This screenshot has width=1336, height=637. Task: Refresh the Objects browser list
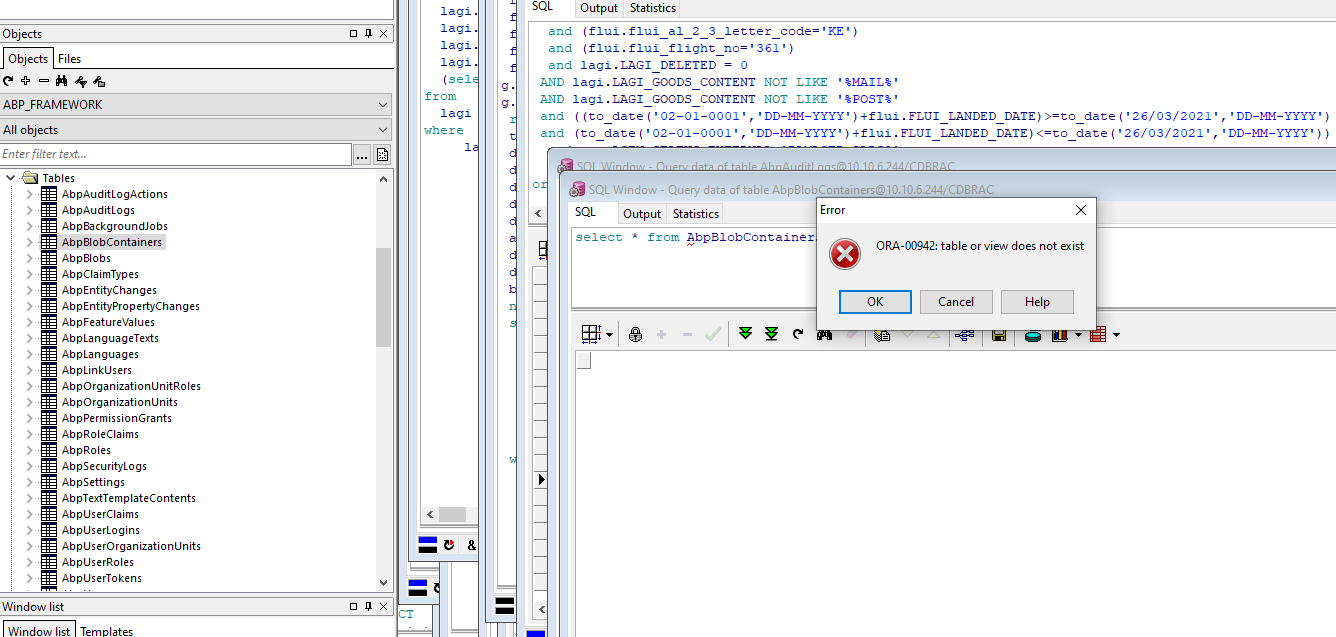pyautogui.click(x=9, y=81)
